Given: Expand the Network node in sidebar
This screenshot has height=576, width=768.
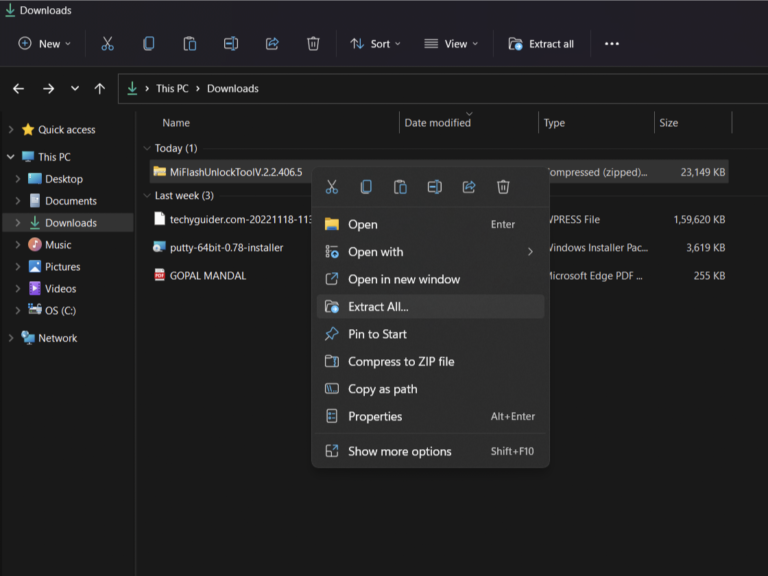Looking at the screenshot, I should pyautogui.click(x=11, y=338).
